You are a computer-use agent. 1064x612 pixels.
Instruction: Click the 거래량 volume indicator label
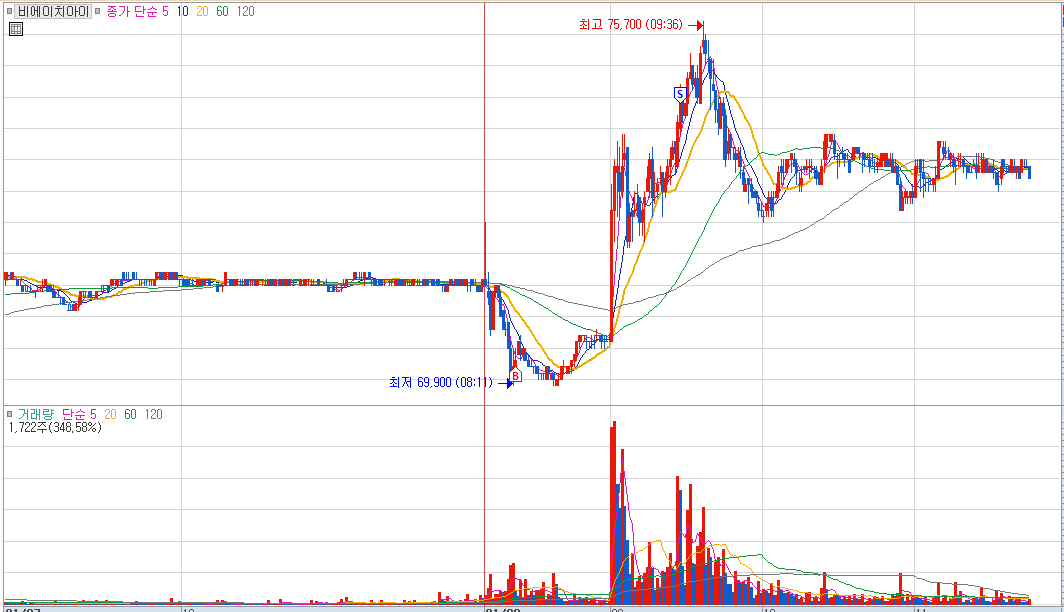(36, 414)
